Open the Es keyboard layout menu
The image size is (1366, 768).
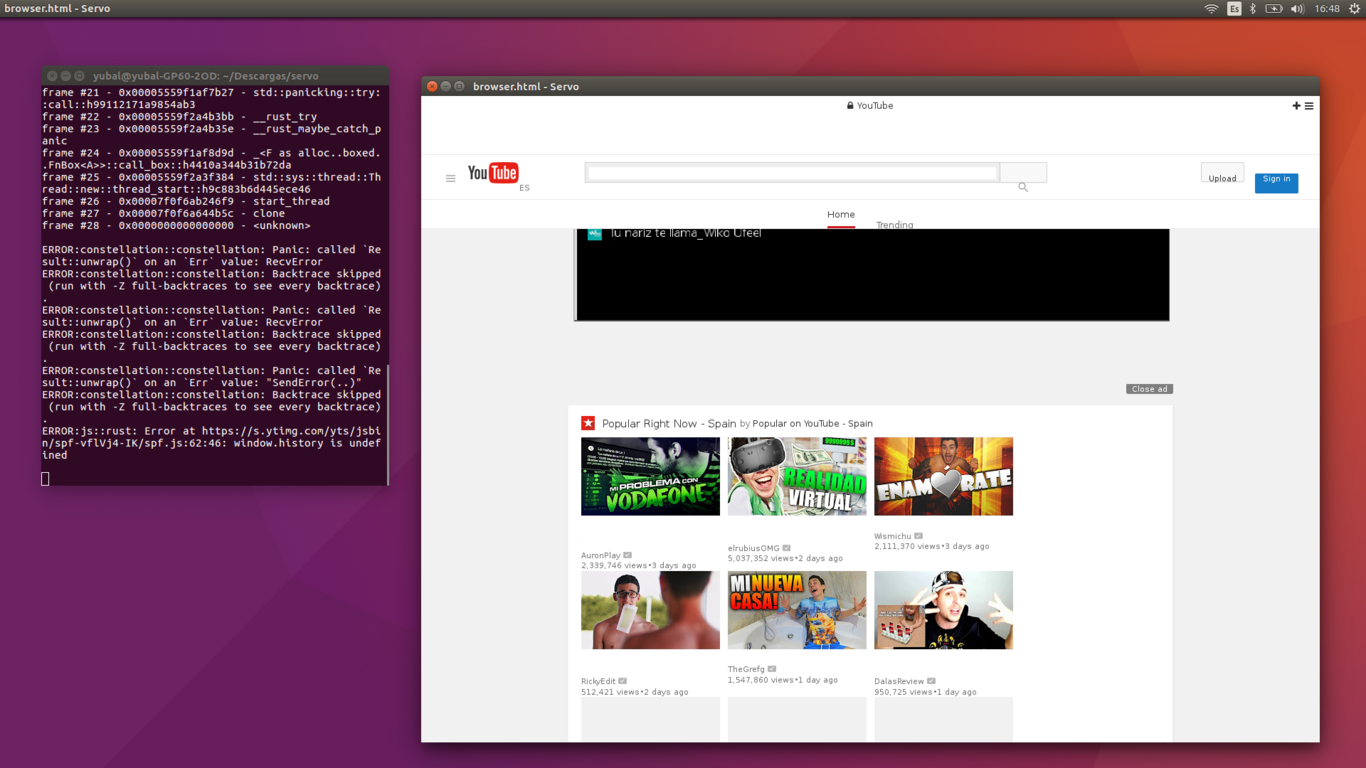tap(1234, 8)
